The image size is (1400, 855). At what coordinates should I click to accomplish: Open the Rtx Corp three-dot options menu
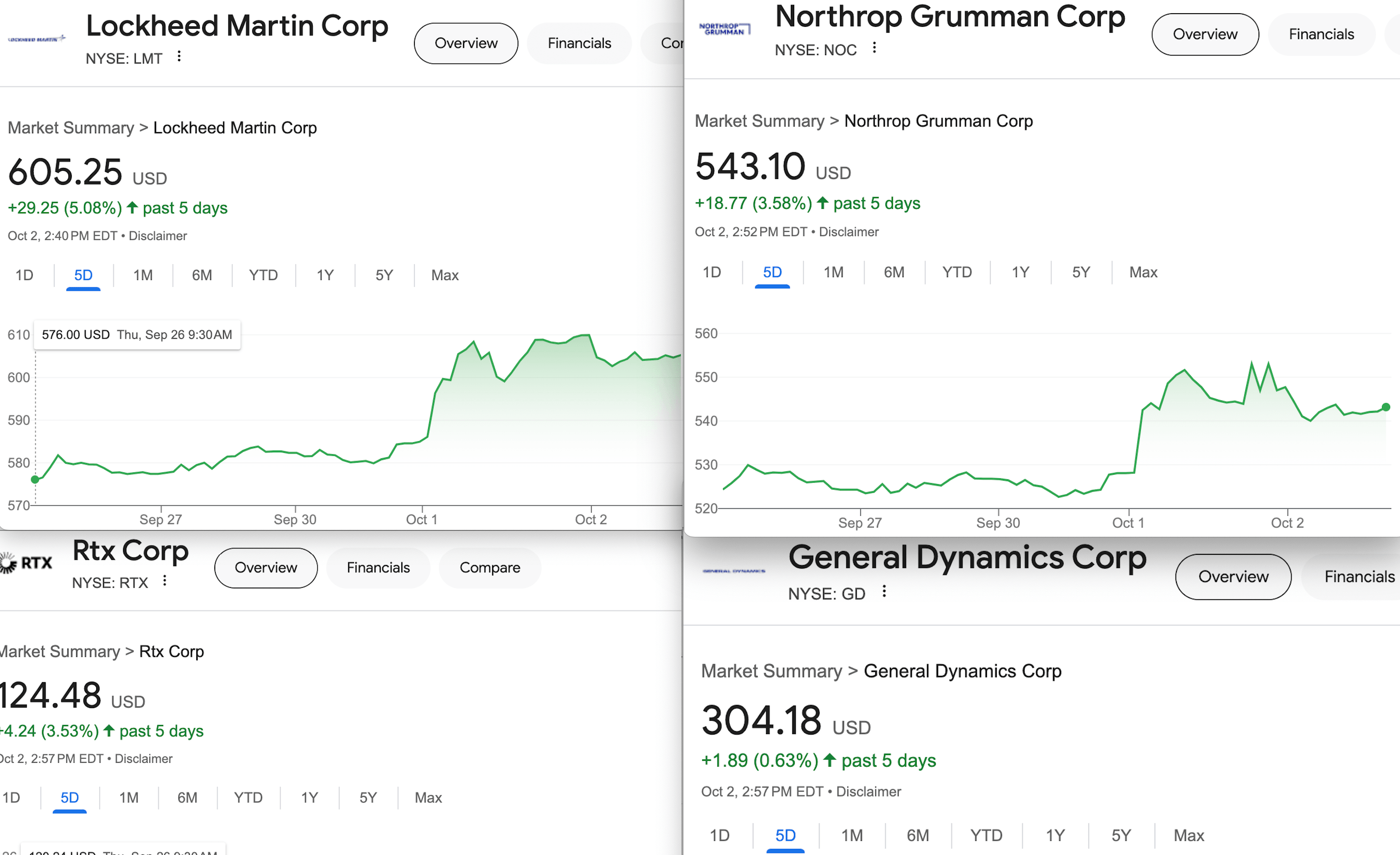(x=165, y=581)
